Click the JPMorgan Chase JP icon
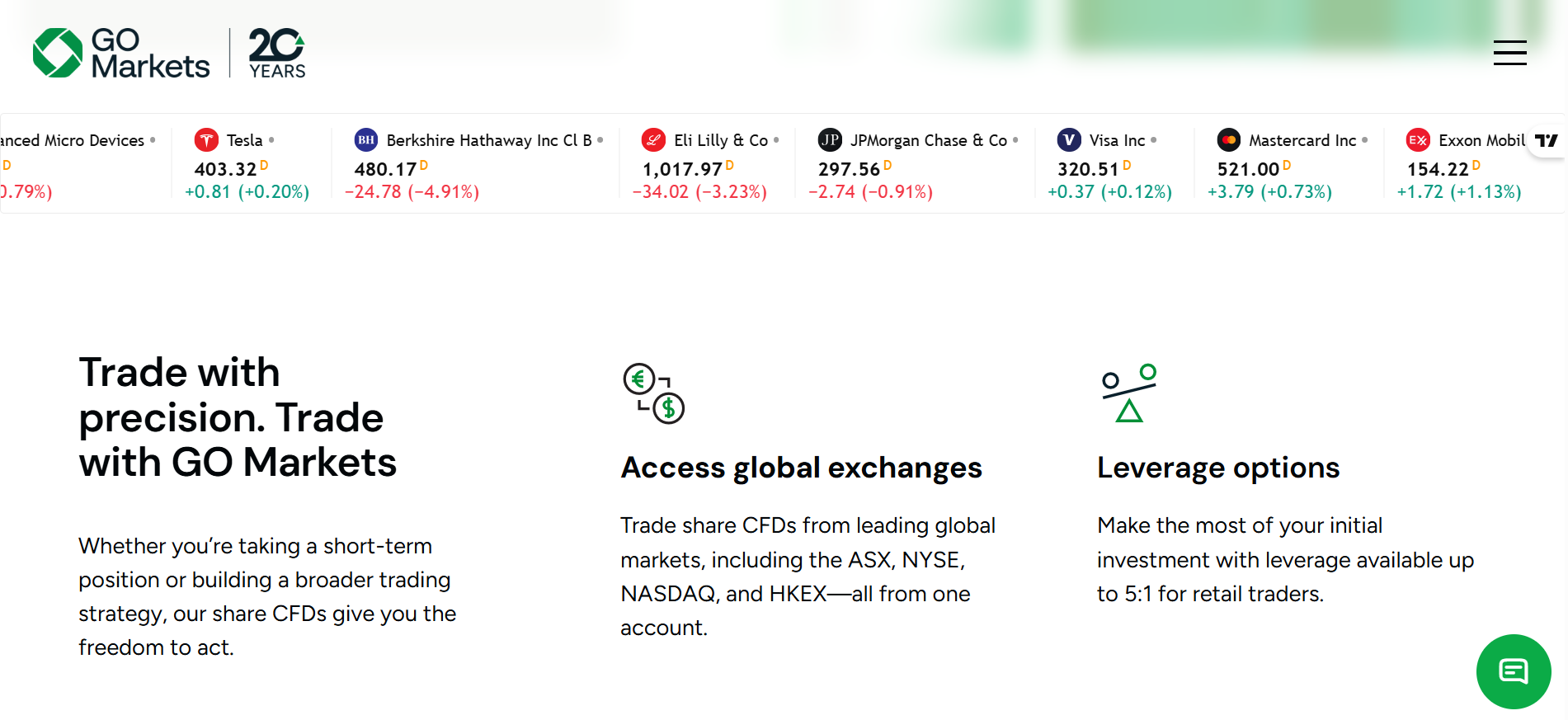This screenshot has height=720, width=1568. (x=830, y=140)
